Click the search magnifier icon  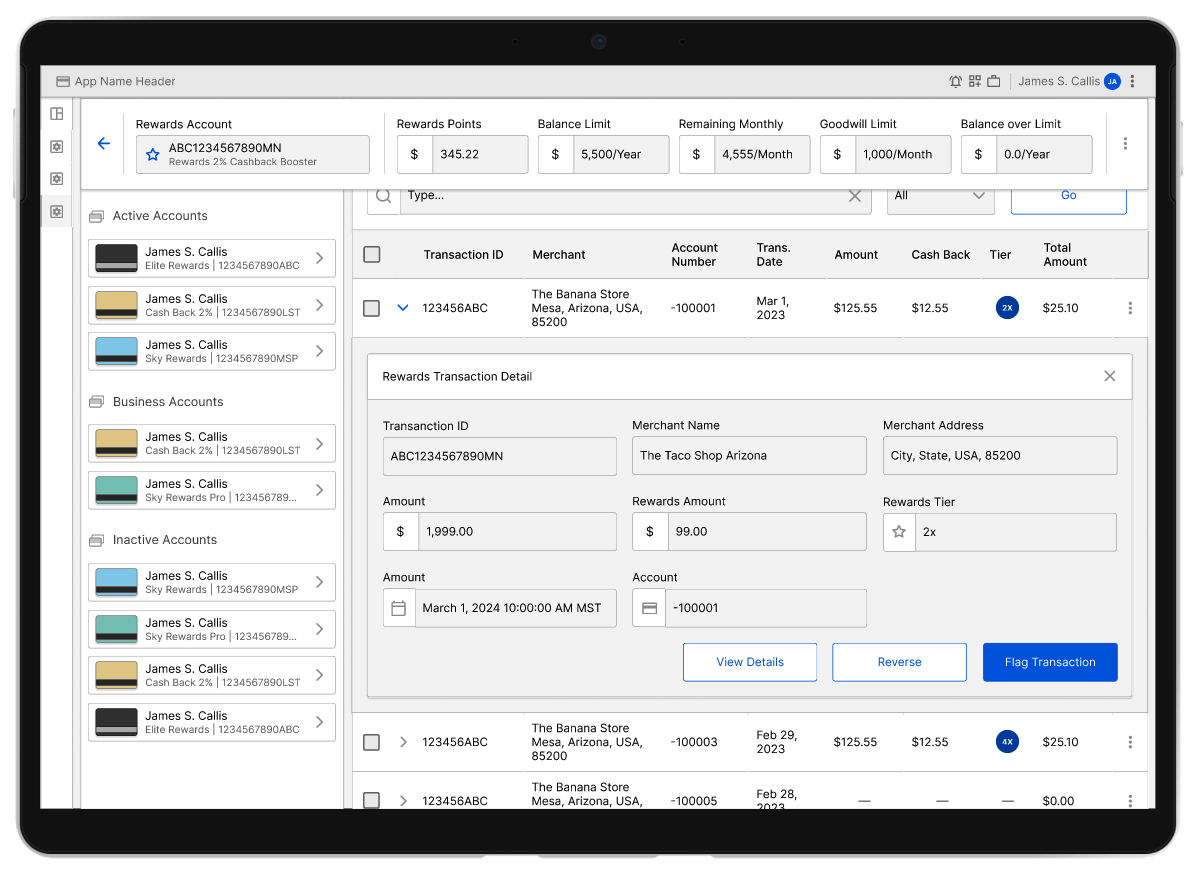tap(384, 196)
